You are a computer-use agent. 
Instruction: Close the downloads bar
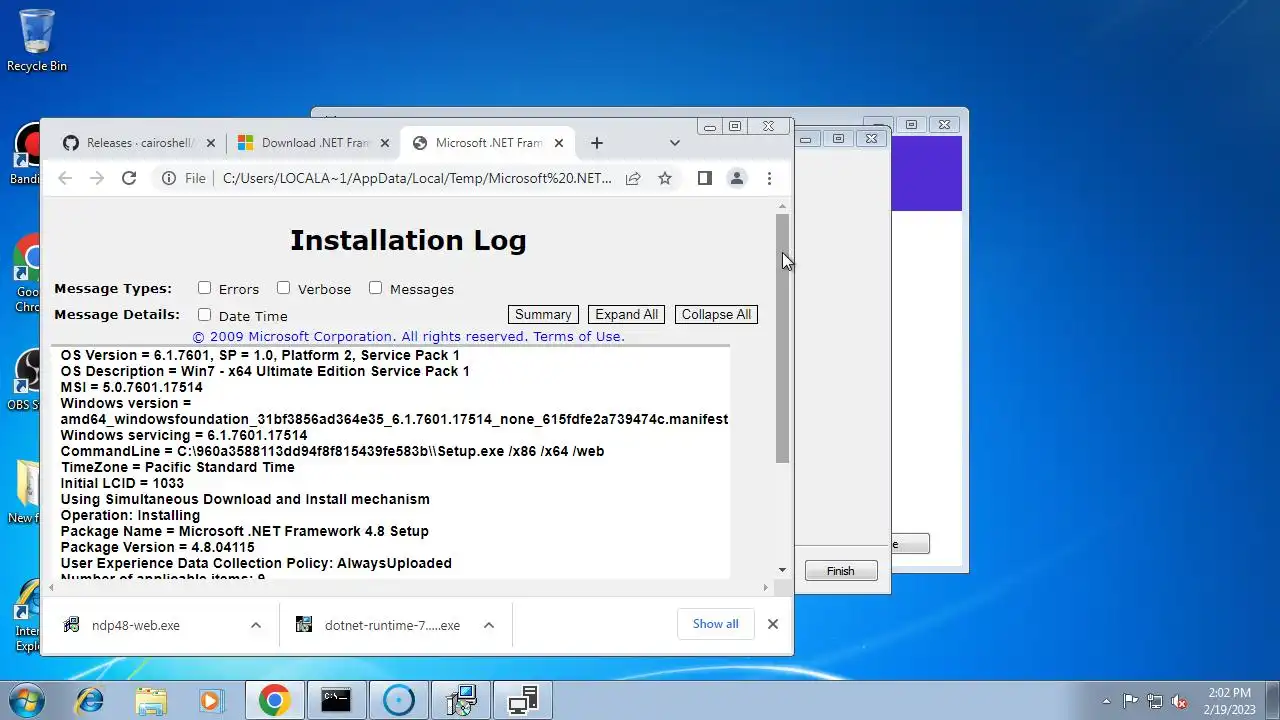click(773, 624)
